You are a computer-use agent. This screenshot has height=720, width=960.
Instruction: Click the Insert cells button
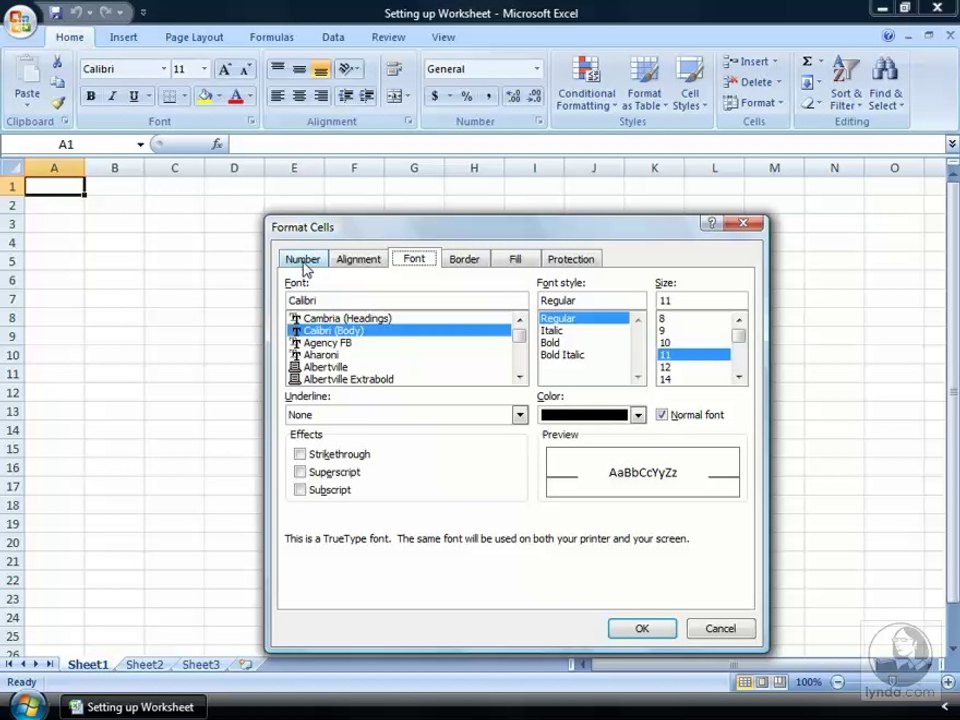[751, 62]
